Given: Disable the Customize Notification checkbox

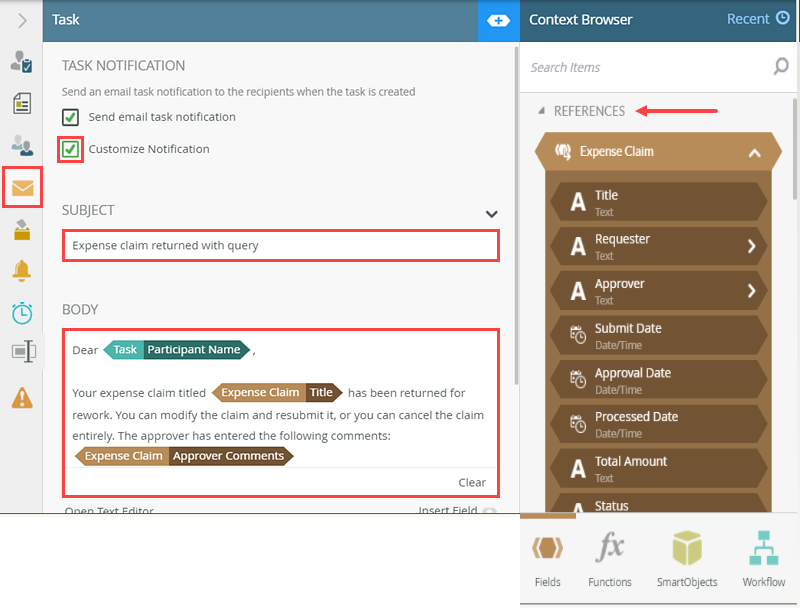Looking at the screenshot, I should click(69, 147).
